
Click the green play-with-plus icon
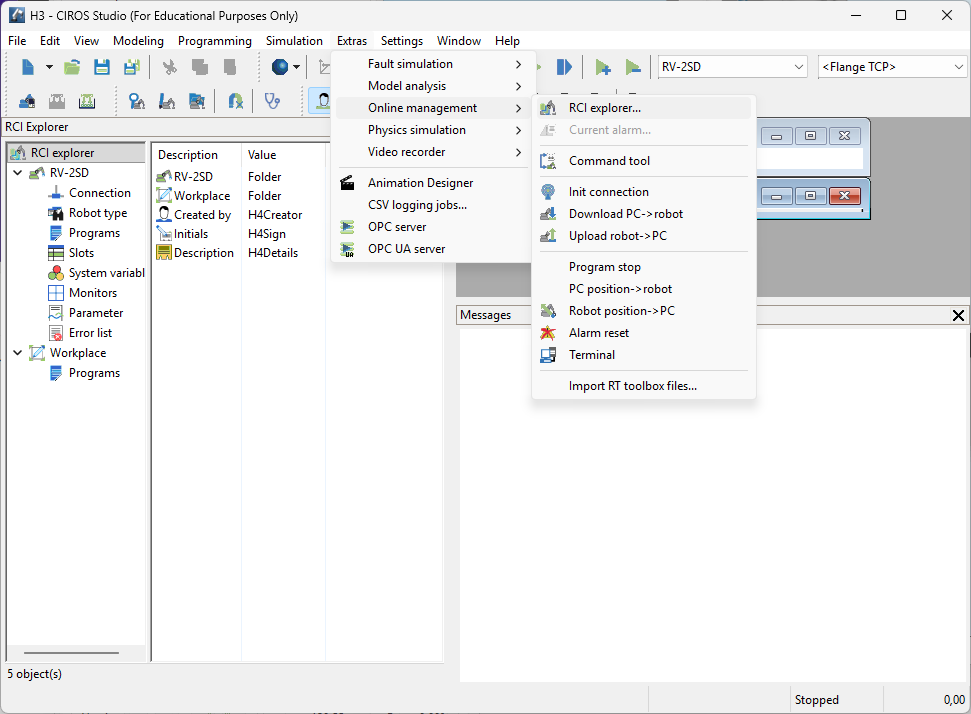(603, 67)
